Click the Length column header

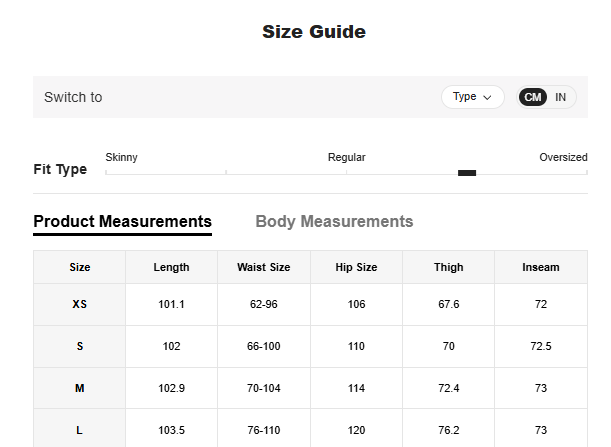point(171,267)
